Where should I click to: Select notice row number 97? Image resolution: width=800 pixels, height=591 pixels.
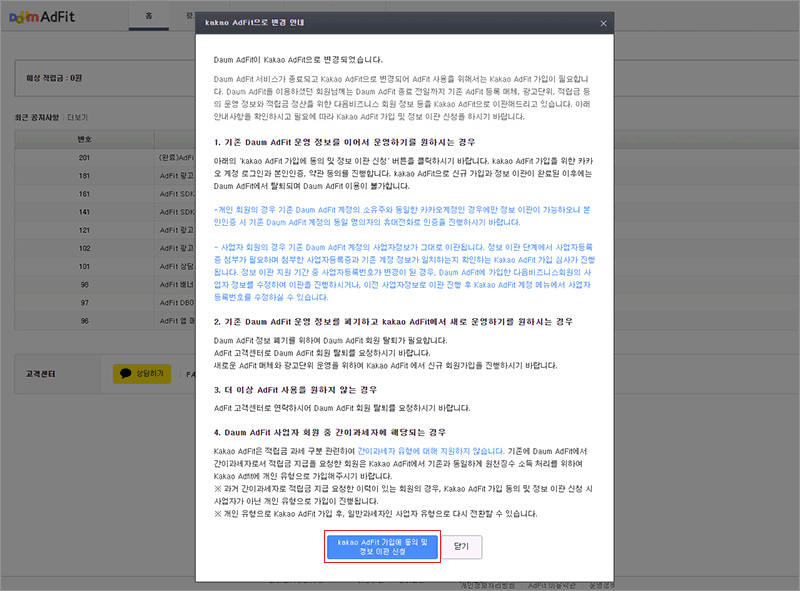tap(84, 303)
